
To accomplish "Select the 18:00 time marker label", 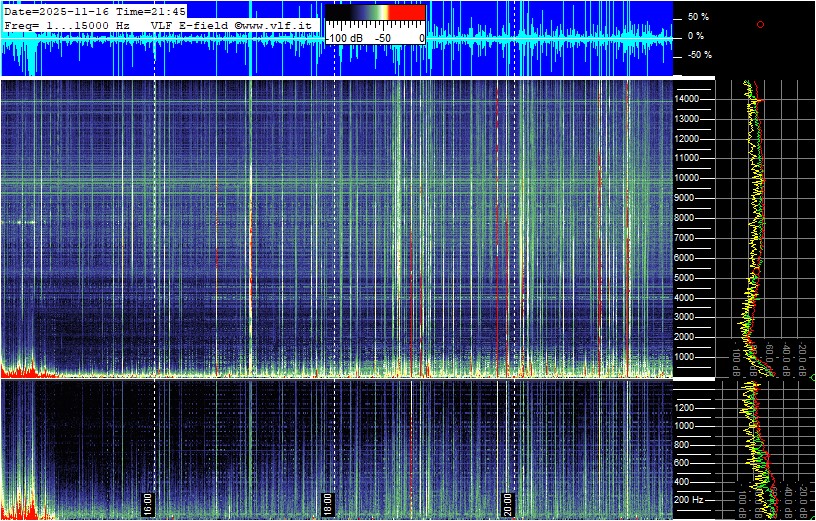I will tap(327, 501).
